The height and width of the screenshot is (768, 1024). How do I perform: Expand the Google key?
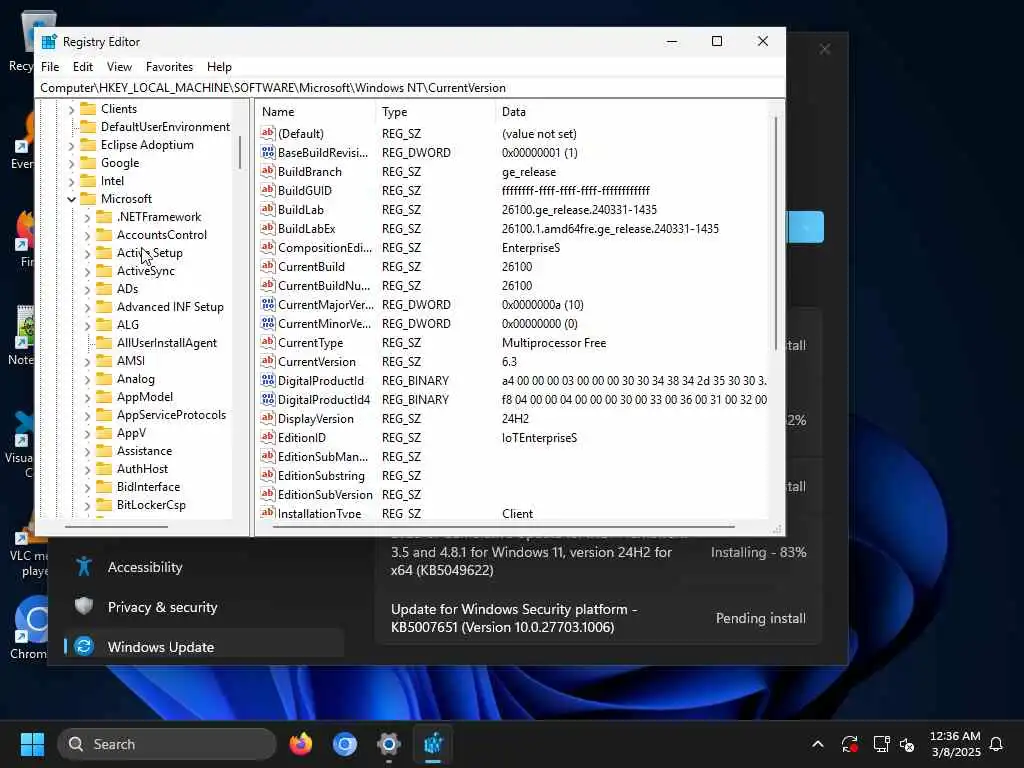pyautogui.click(x=71, y=163)
